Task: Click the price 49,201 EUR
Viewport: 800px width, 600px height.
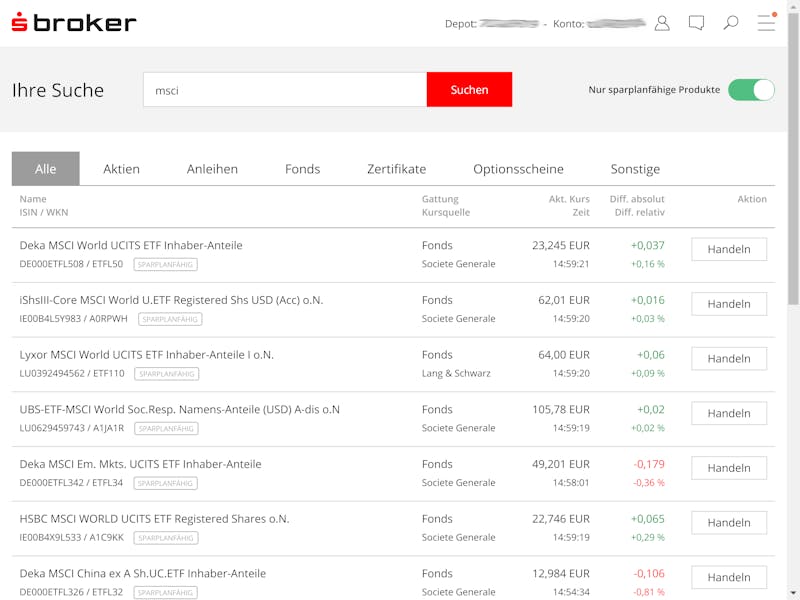Action: click(561, 464)
